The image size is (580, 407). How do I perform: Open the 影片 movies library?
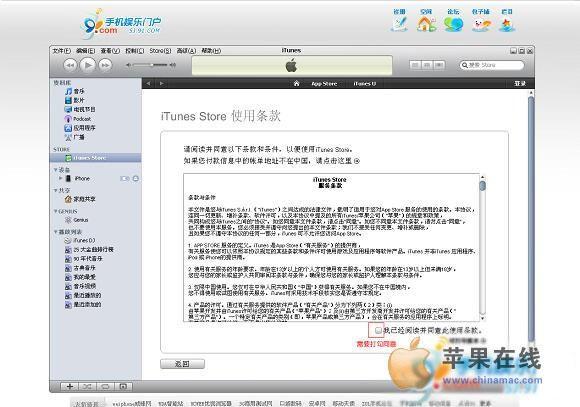click(x=75, y=100)
